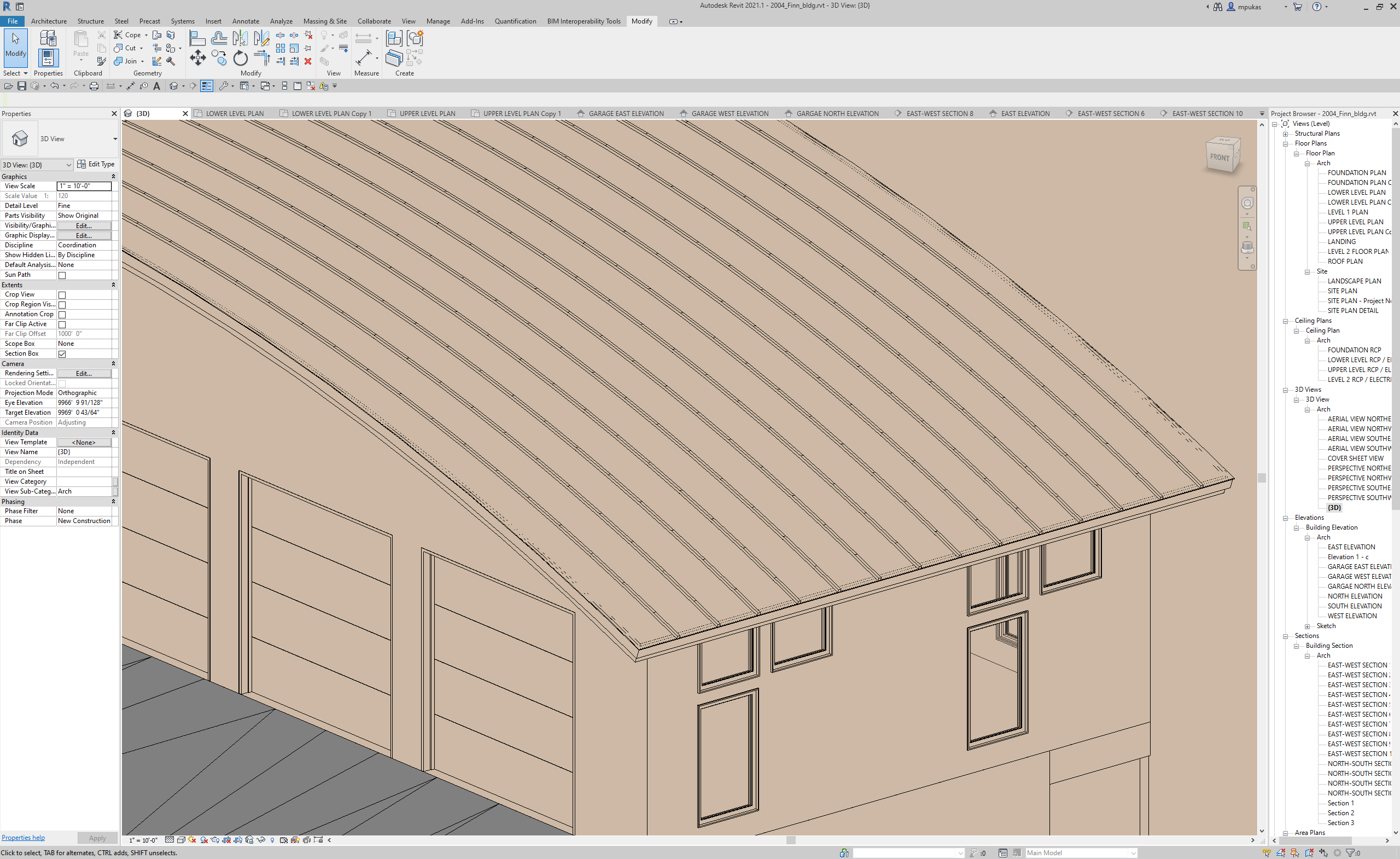Click the Delete tool red X icon
1400x859 pixels.
pyautogui.click(x=308, y=62)
